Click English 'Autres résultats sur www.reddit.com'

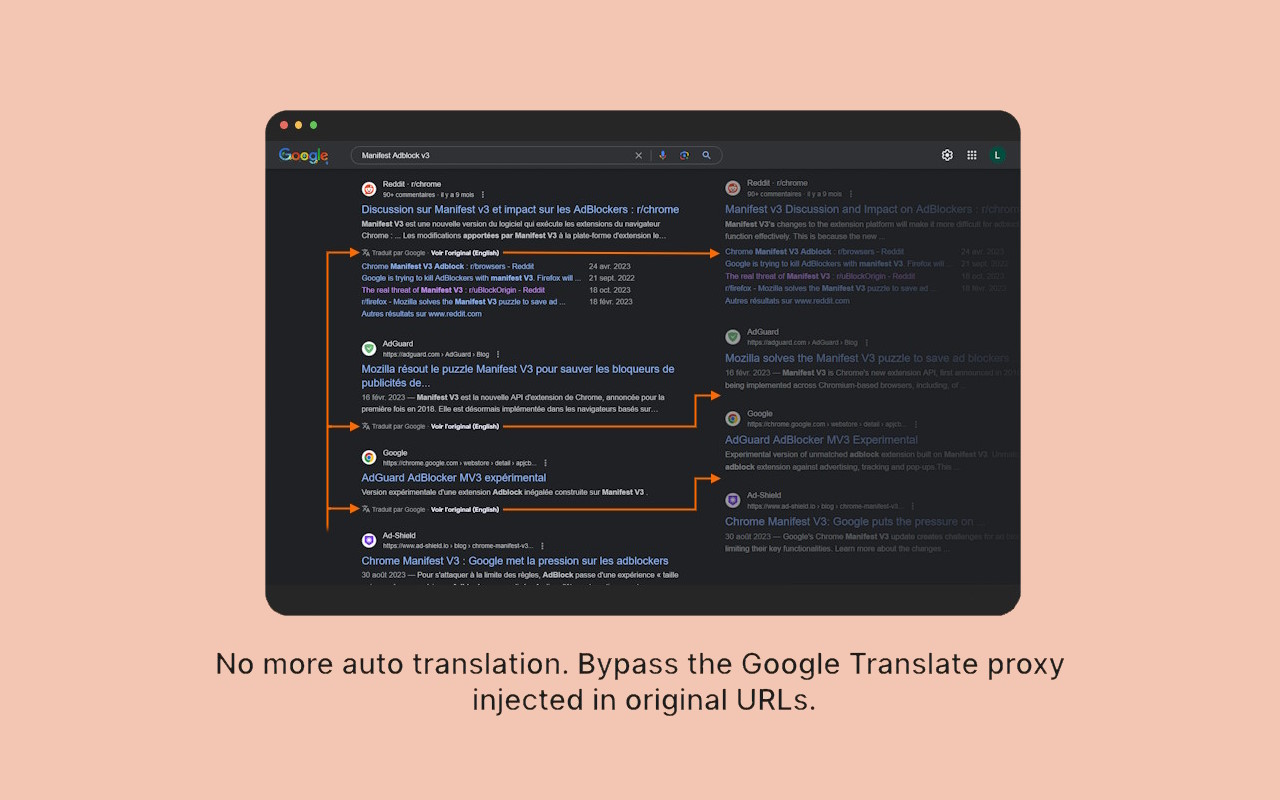click(x=787, y=301)
